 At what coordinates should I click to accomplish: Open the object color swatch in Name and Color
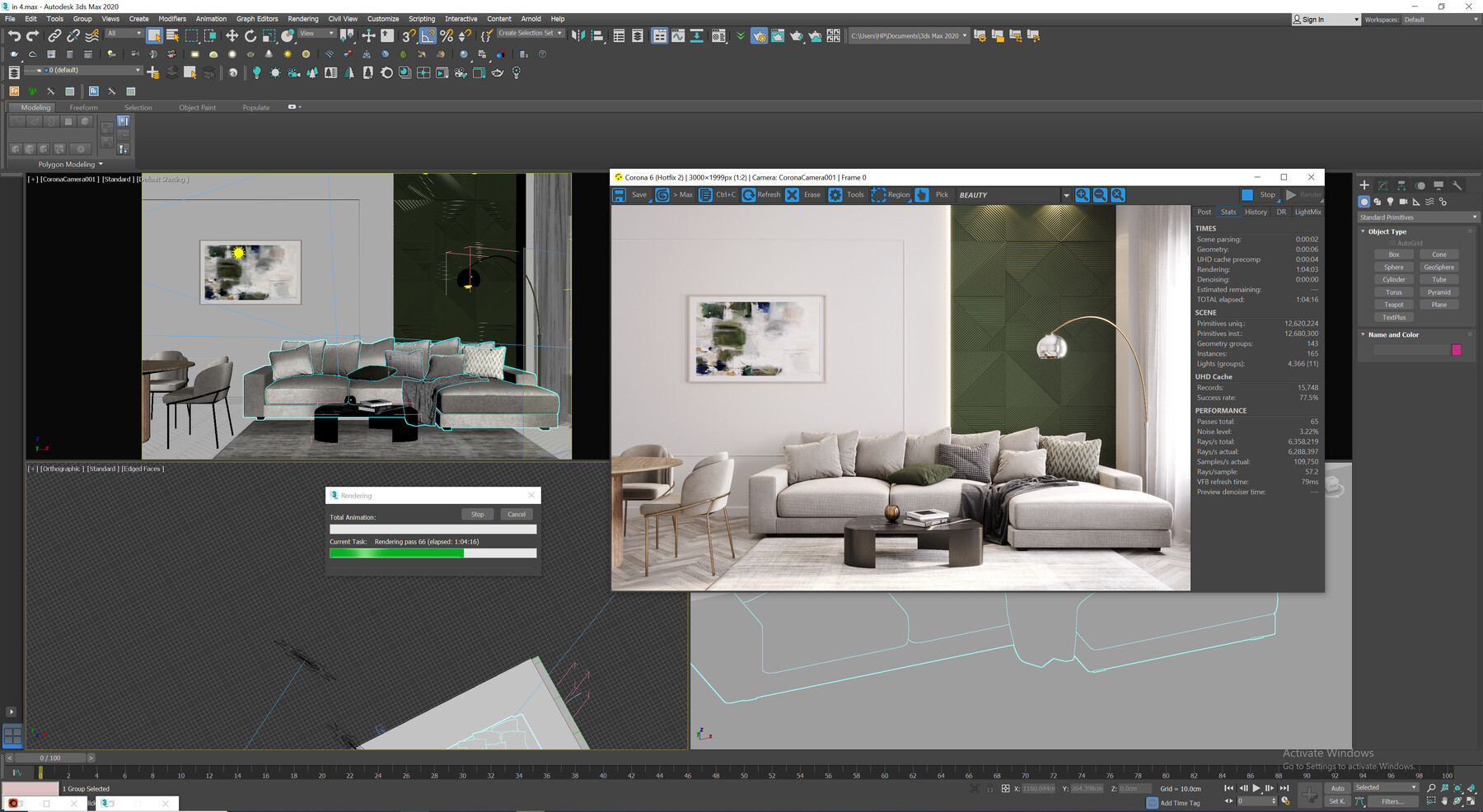[1457, 349]
